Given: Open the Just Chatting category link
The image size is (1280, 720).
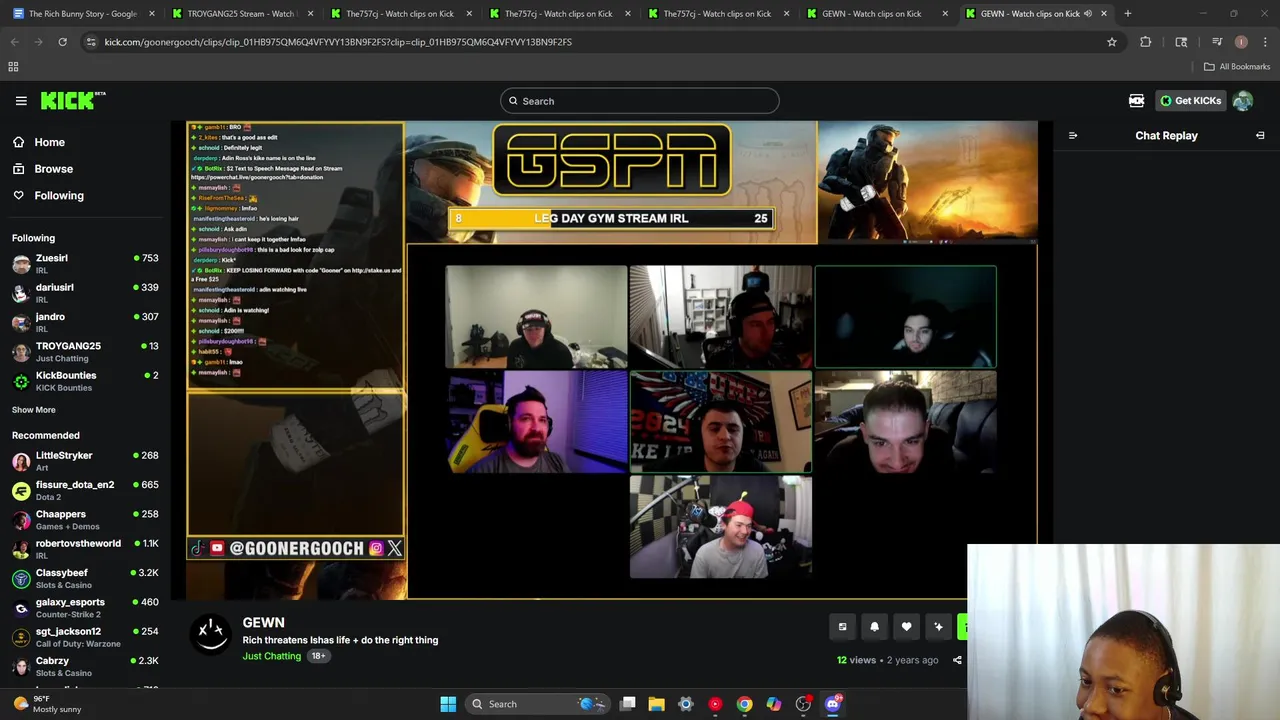Looking at the screenshot, I should point(271,656).
